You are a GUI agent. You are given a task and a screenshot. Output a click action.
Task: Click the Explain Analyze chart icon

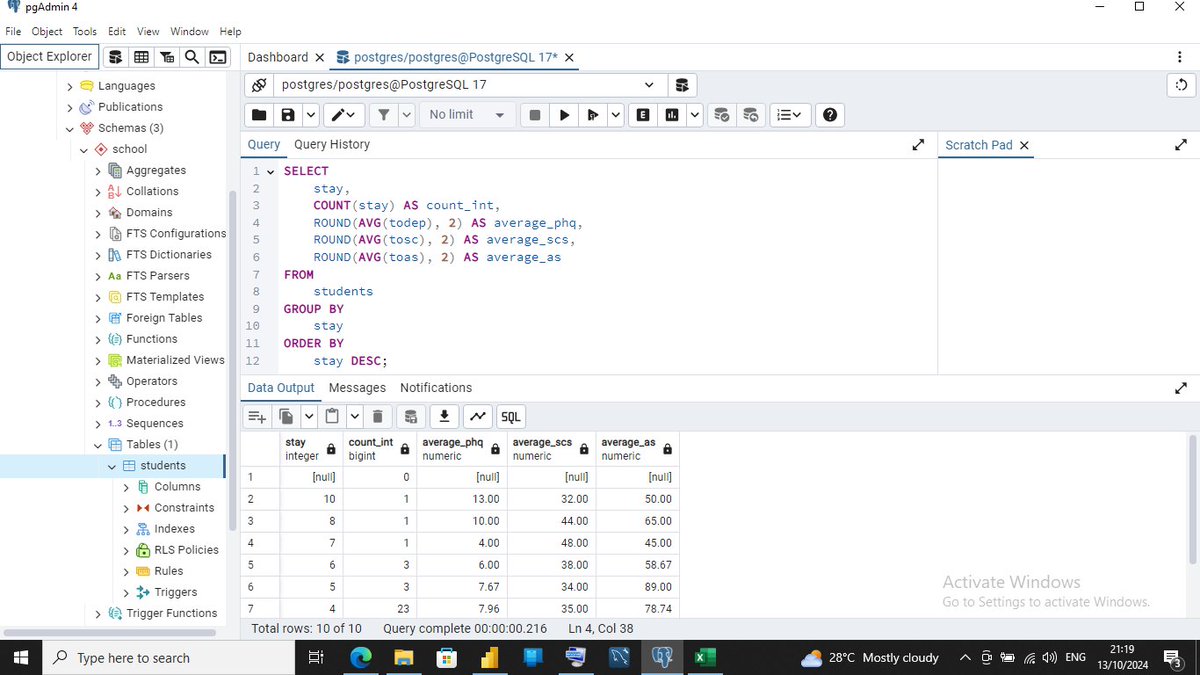672,115
